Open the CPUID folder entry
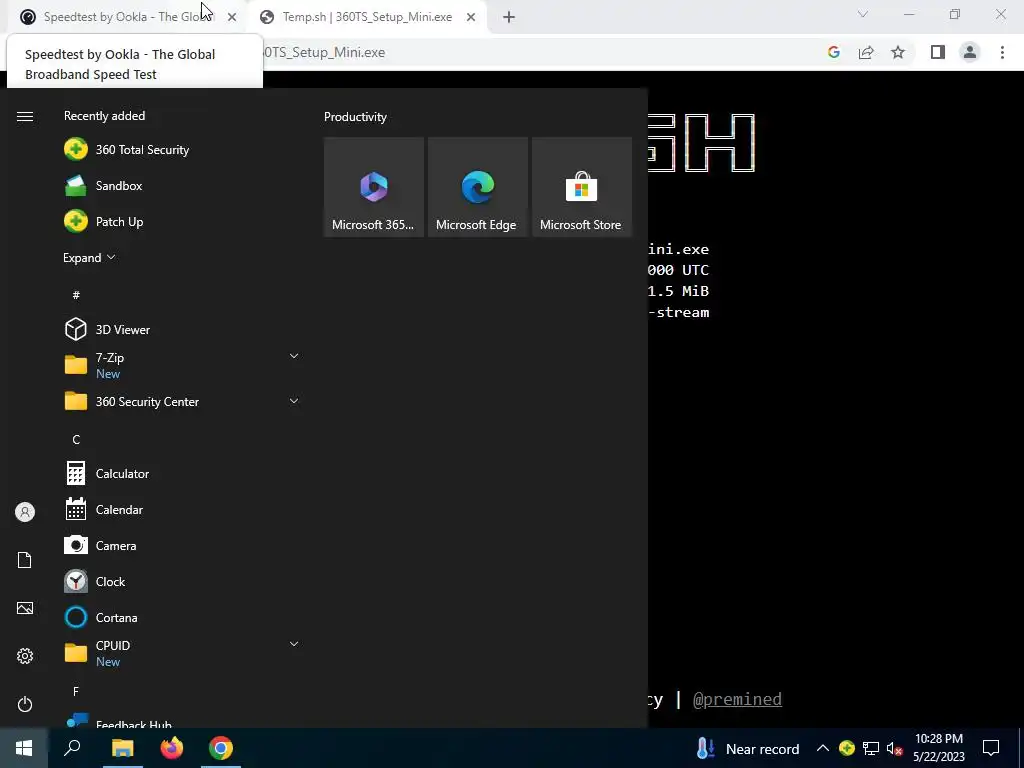Image resolution: width=1024 pixels, height=768 pixels. 181,653
